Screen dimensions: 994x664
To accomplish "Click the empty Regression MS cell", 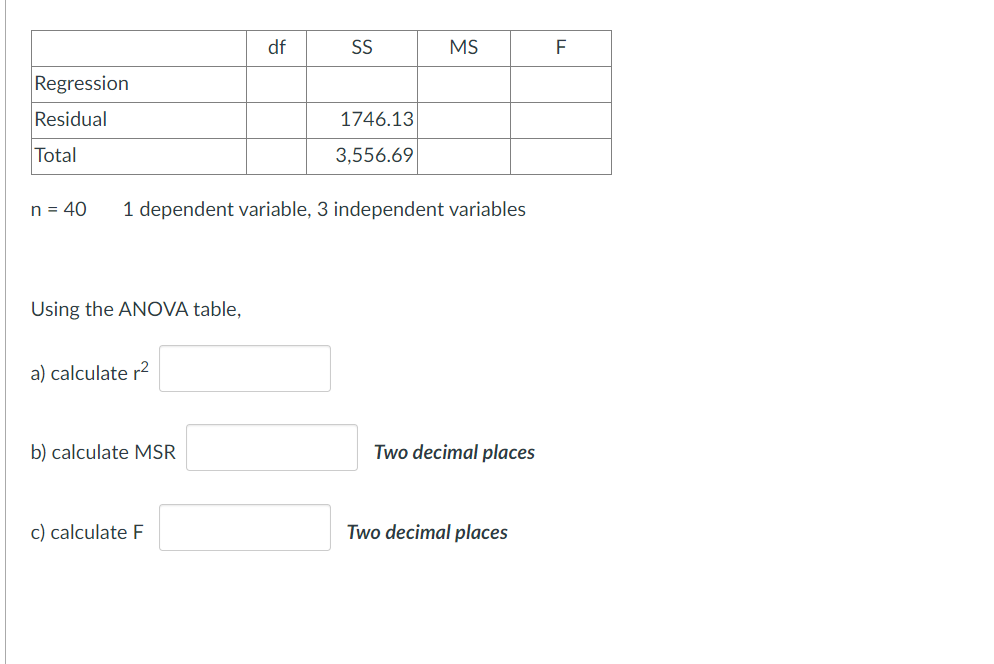I will click(x=463, y=84).
